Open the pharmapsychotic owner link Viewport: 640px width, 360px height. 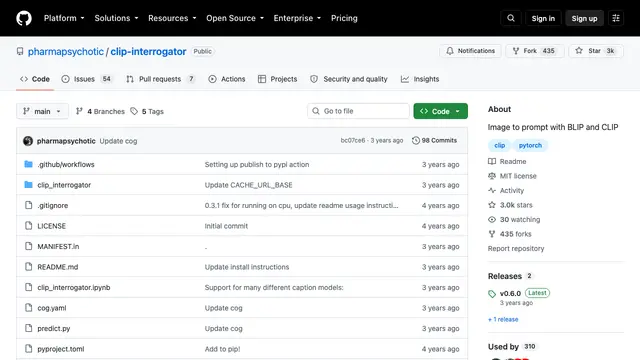click(66, 51)
